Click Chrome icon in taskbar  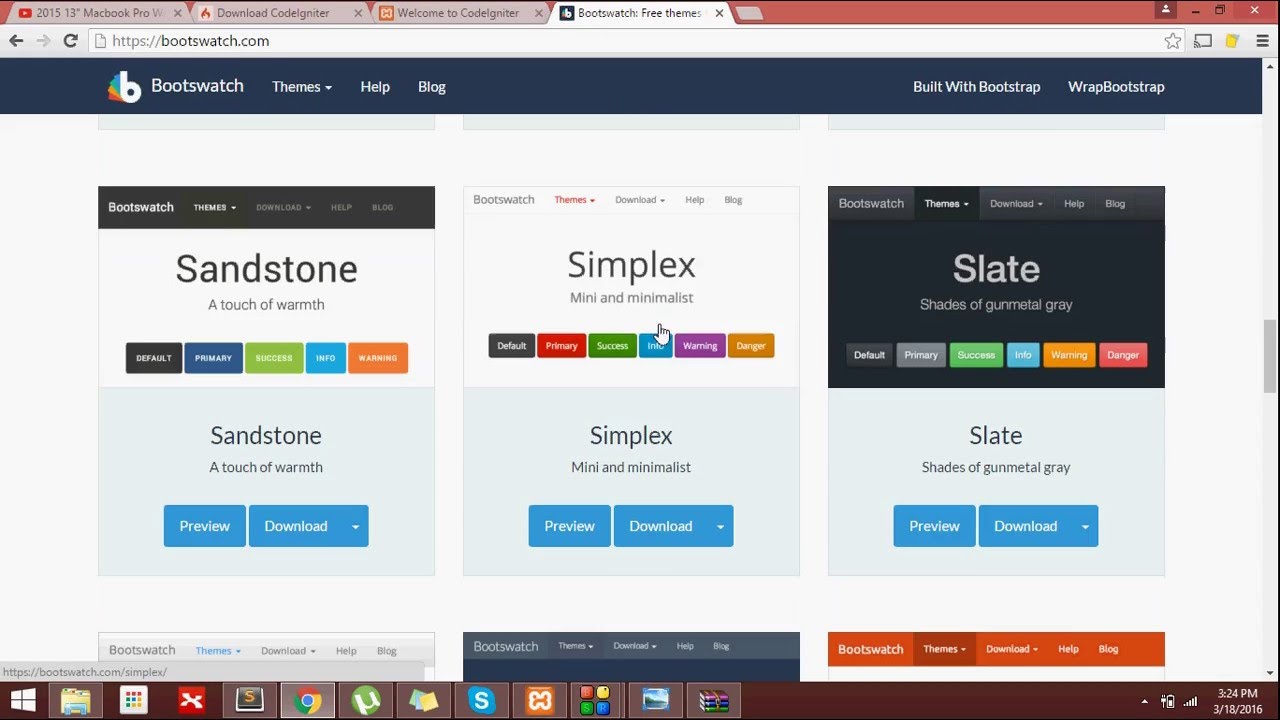tap(308, 700)
